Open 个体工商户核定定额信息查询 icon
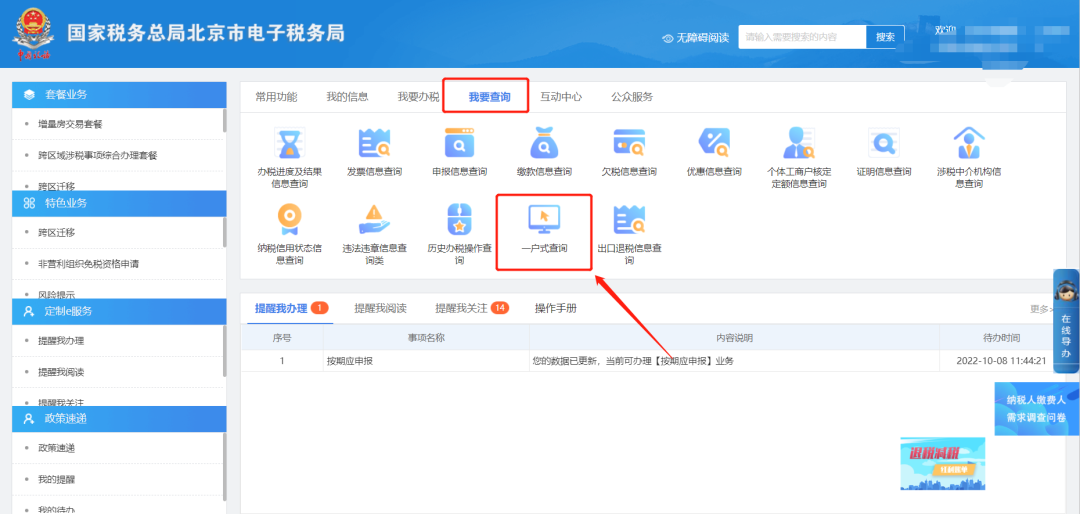The height and width of the screenshot is (514, 1080). coord(799,143)
